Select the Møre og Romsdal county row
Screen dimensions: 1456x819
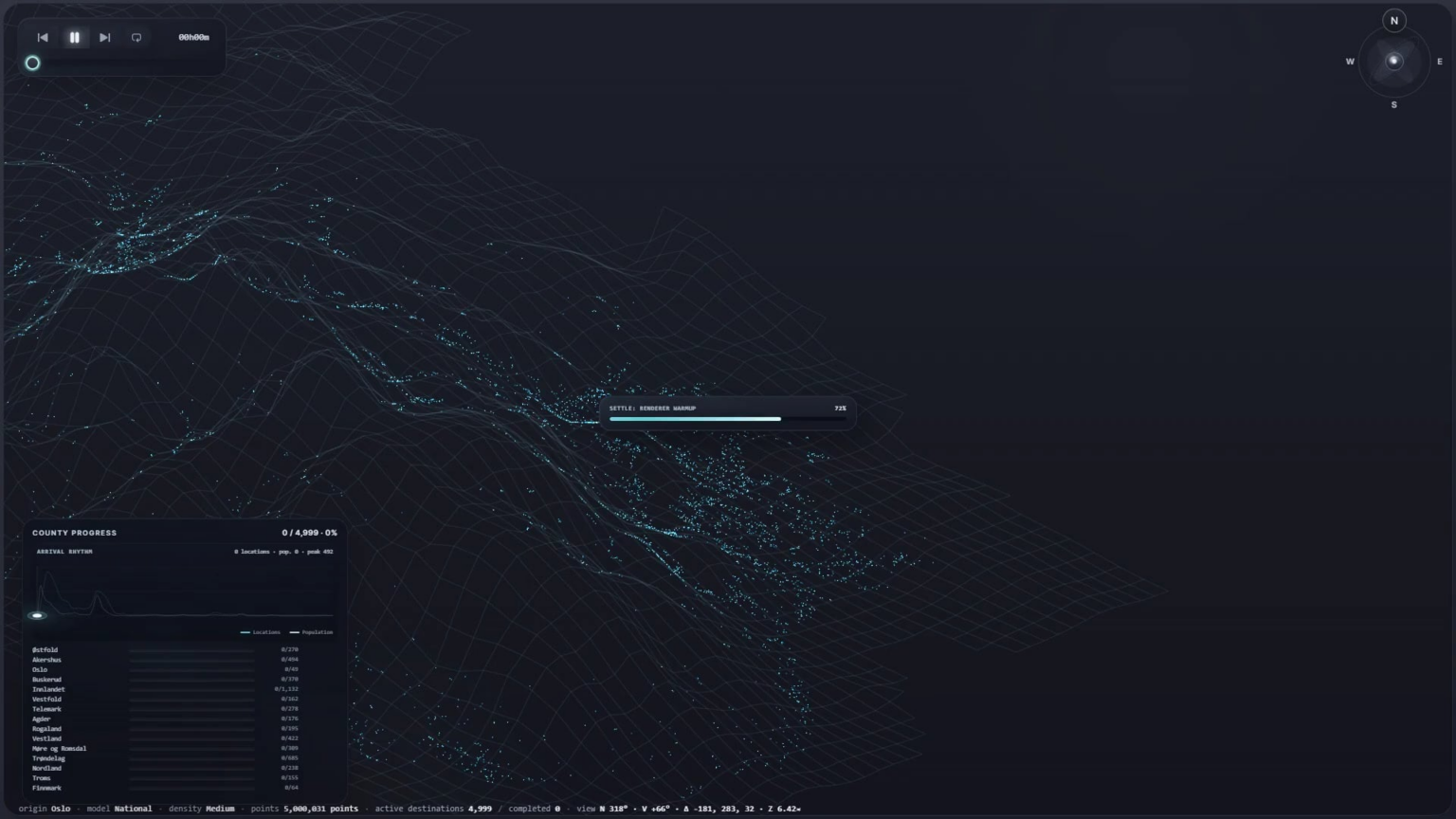point(165,749)
